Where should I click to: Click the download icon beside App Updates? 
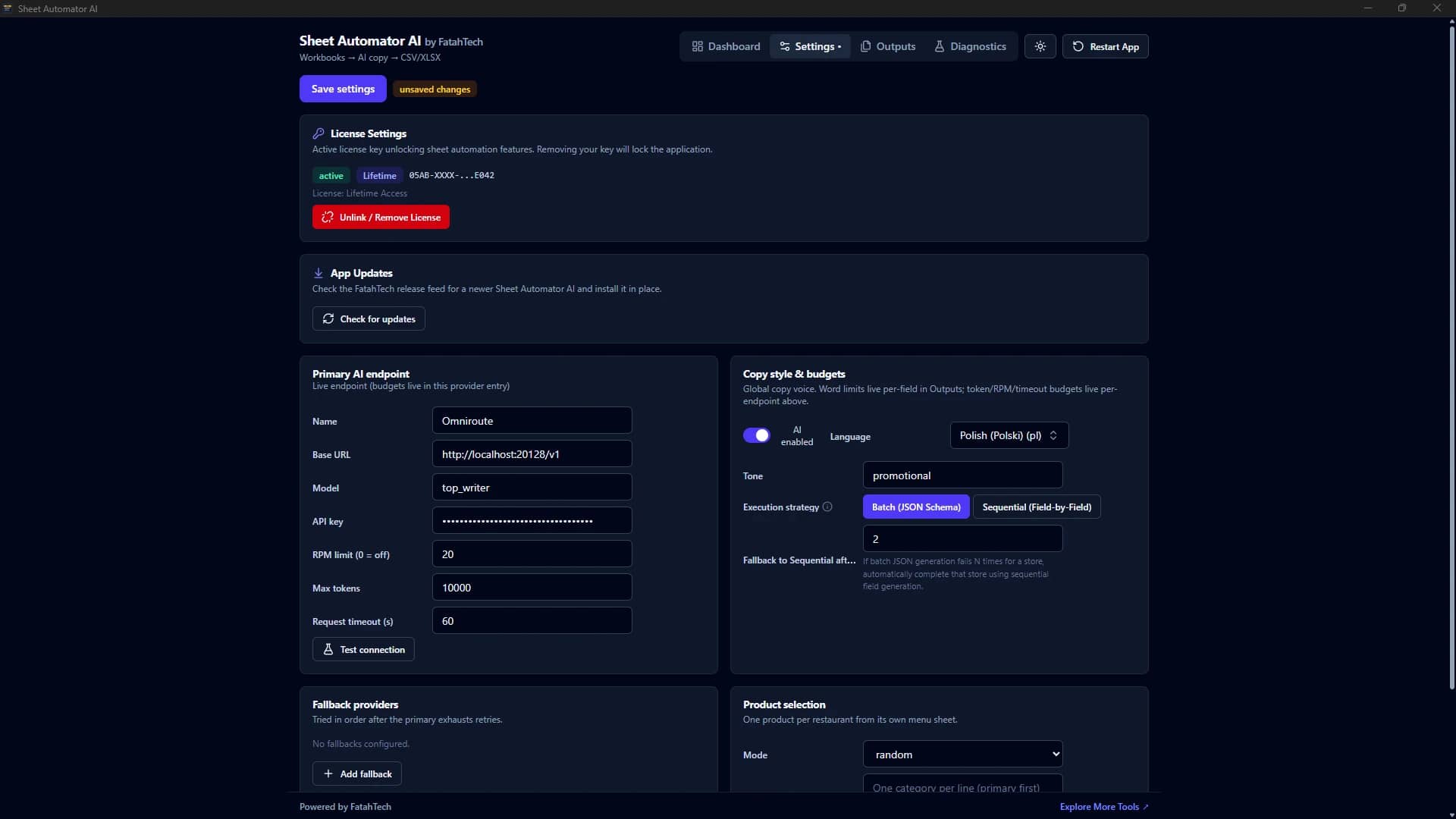pyautogui.click(x=318, y=273)
